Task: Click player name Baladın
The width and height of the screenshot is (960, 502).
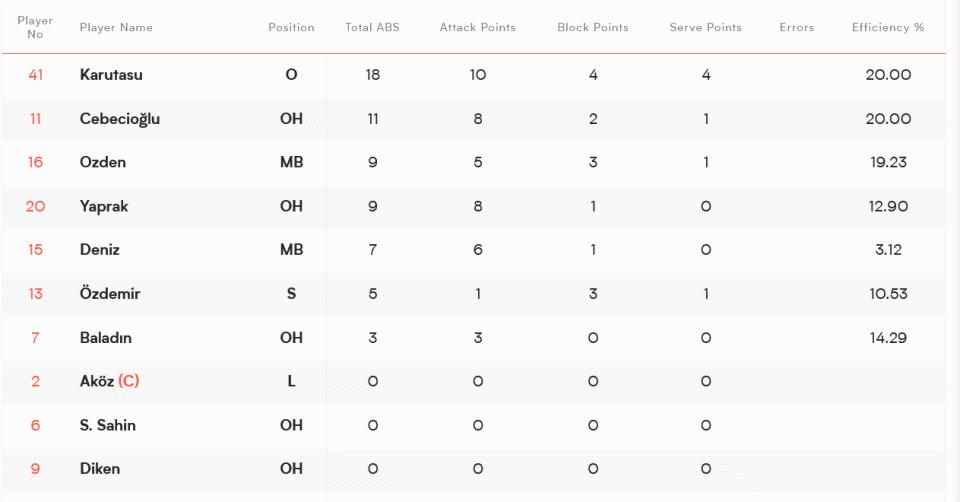Action: (x=105, y=338)
